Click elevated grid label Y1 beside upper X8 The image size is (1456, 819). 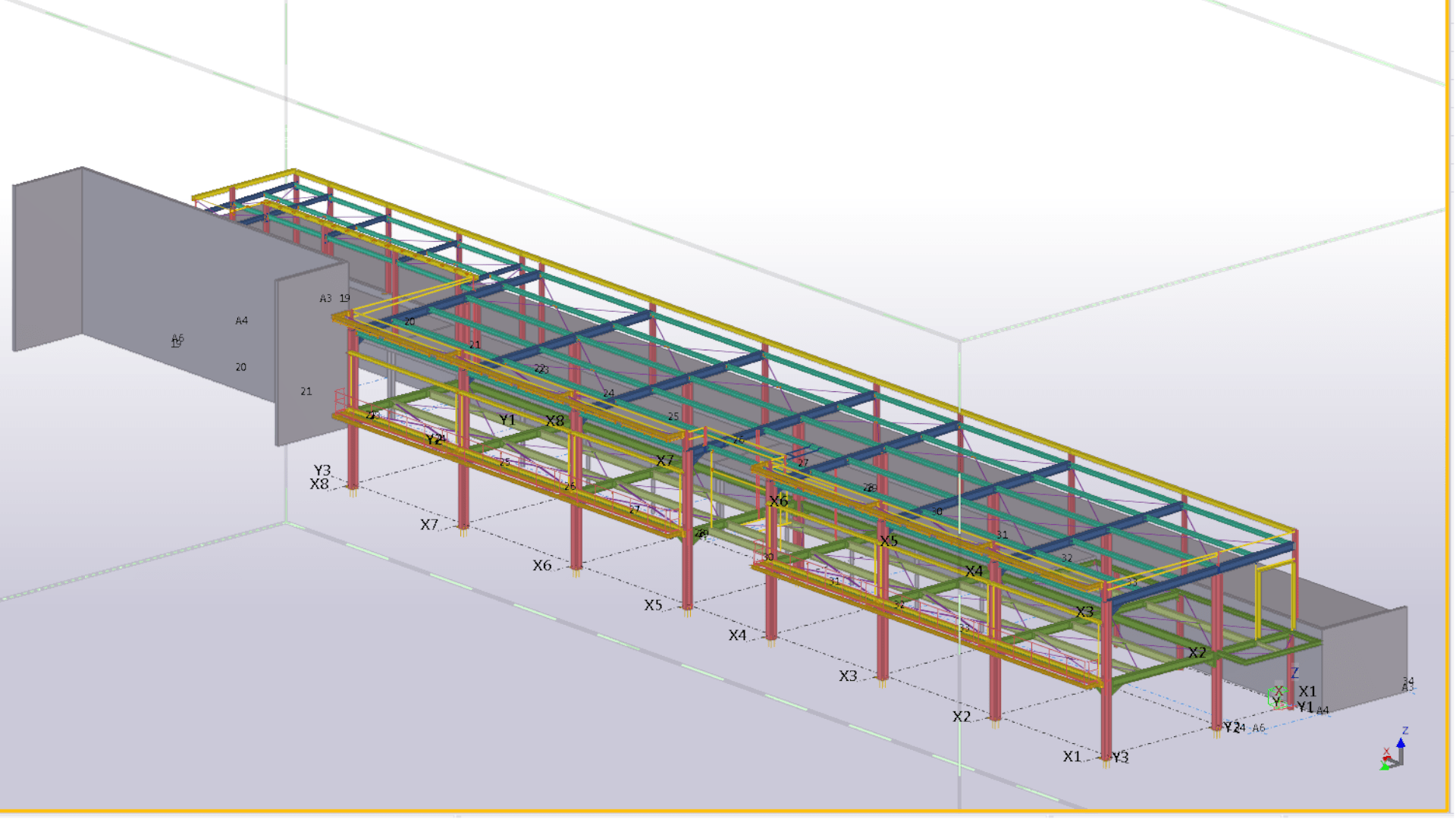click(x=507, y=419)
